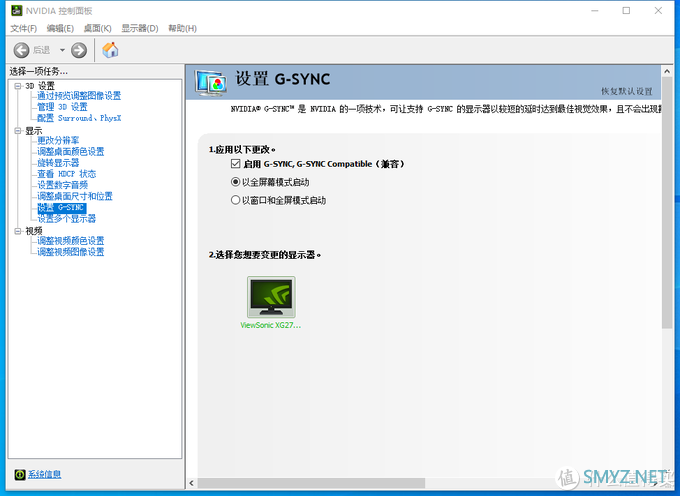Click the horizontal scrollbar thumb

coord(311,483)
